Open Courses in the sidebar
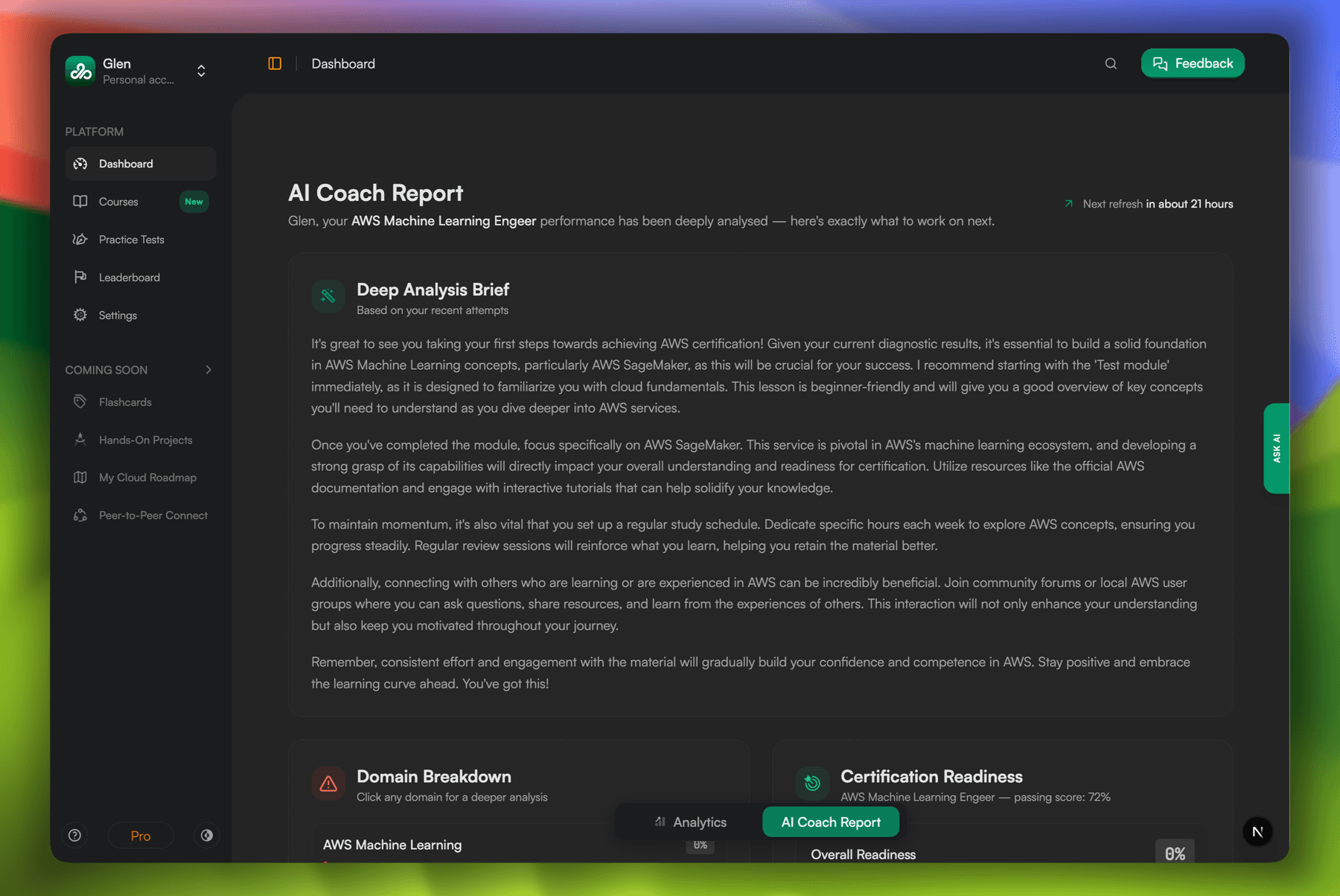This screenshot has height=896, width=1340. coord(141,202)
